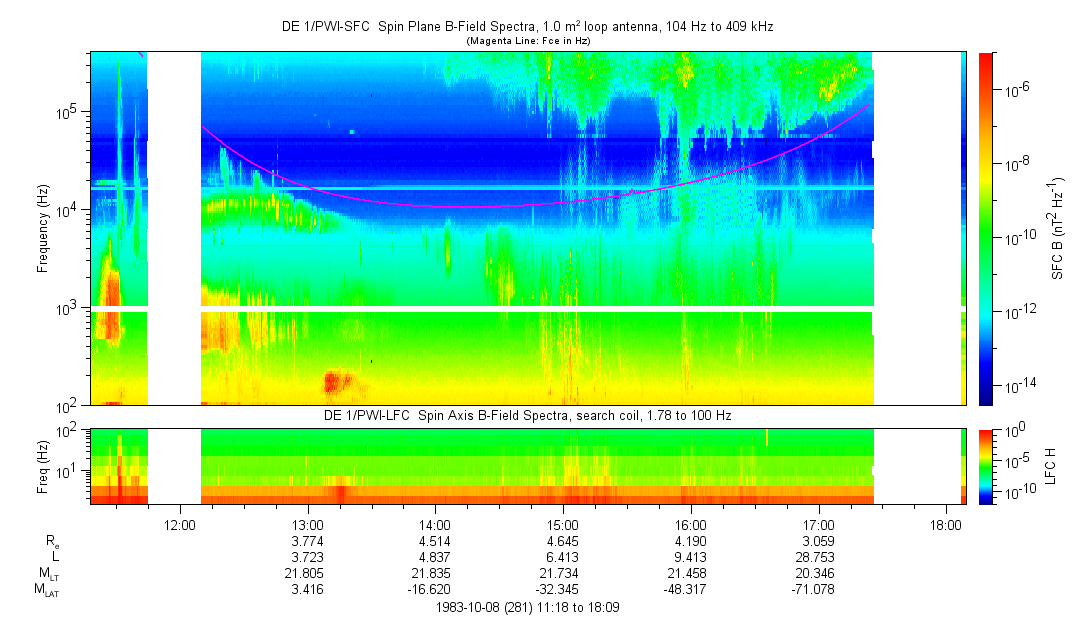
Task: Click the MLAT value -48.317
Action: click(686, 590)
